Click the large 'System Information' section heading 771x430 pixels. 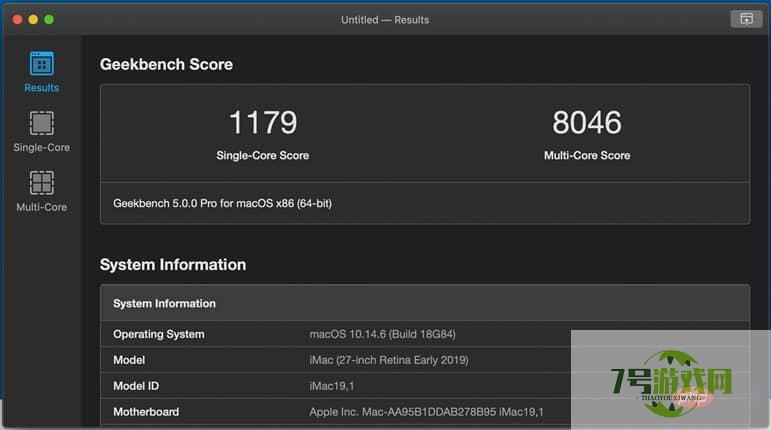click(x=173, y=264)
